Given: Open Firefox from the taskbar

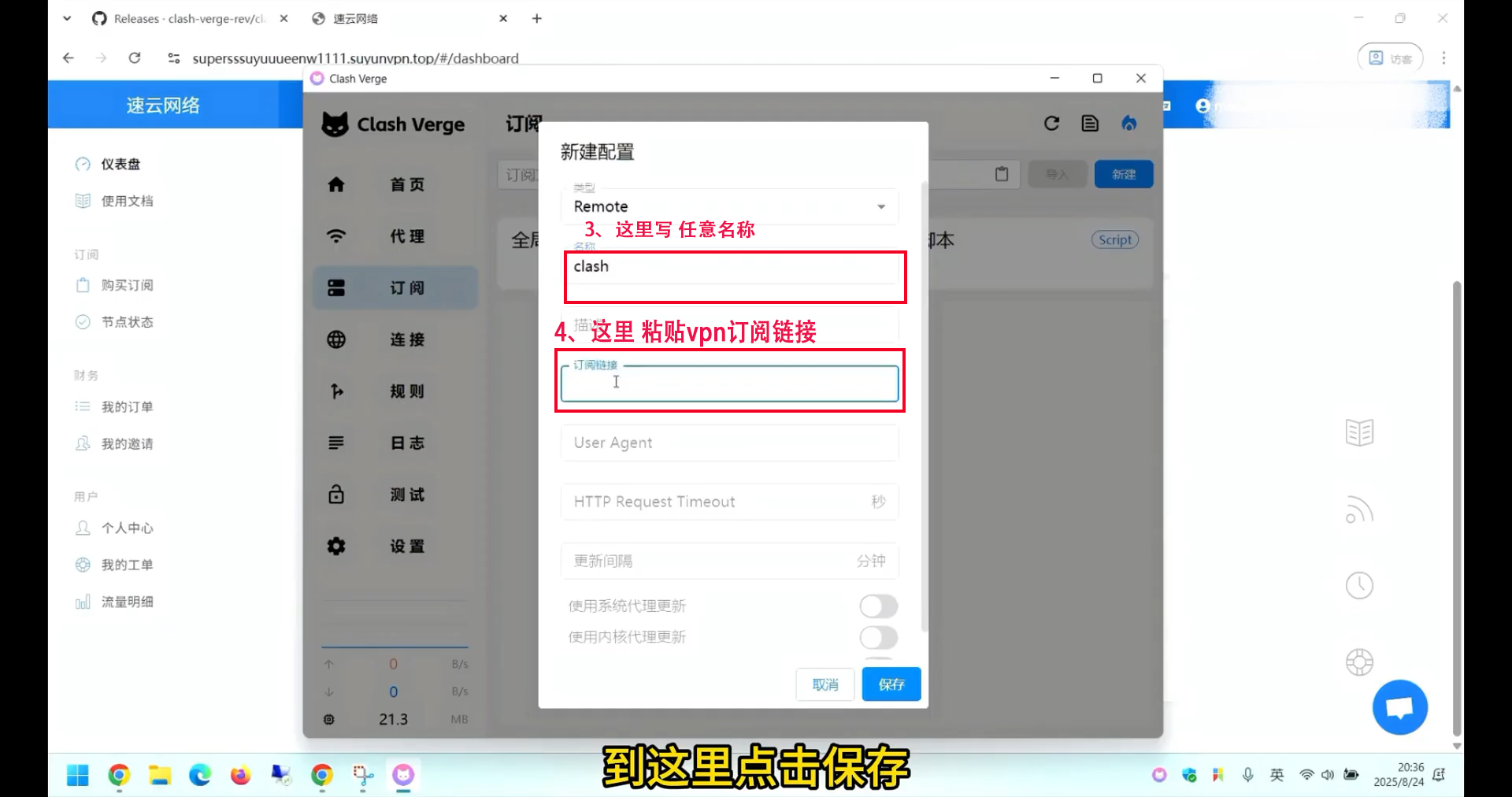Looking at the screenshot, I should pyautogui.click(x=240, y=776).
